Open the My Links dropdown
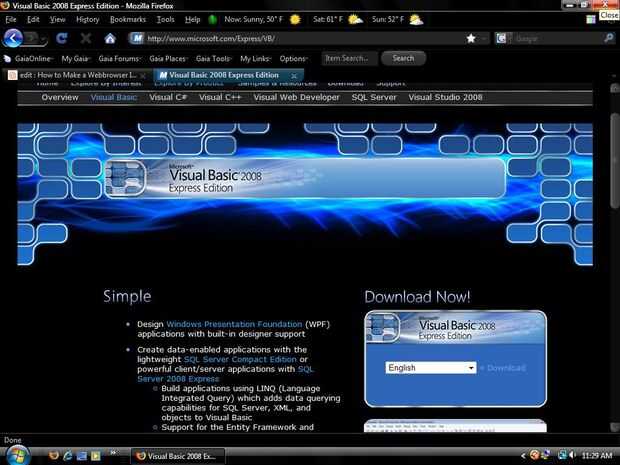The width and height of the screenshot is (620, 465). (x=255, y=59)
